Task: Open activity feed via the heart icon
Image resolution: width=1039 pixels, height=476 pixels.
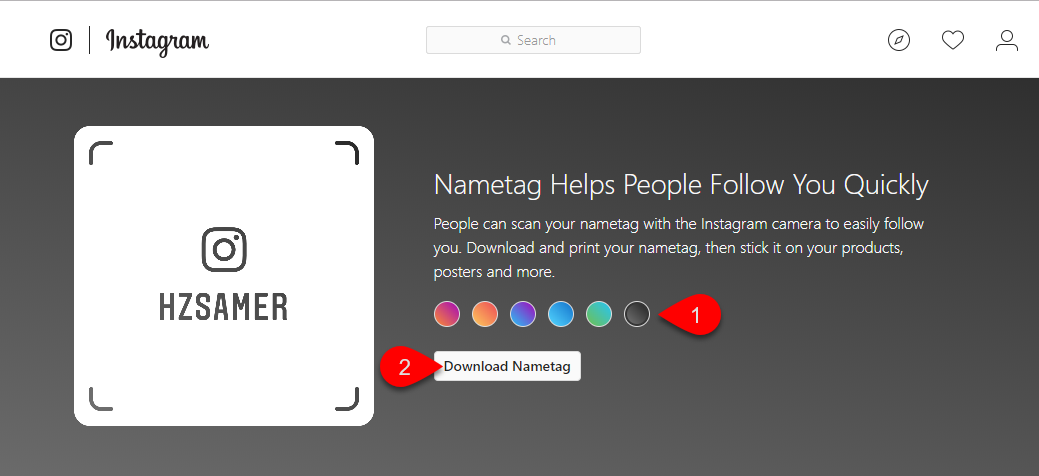Action: click(x=953, y=40)
